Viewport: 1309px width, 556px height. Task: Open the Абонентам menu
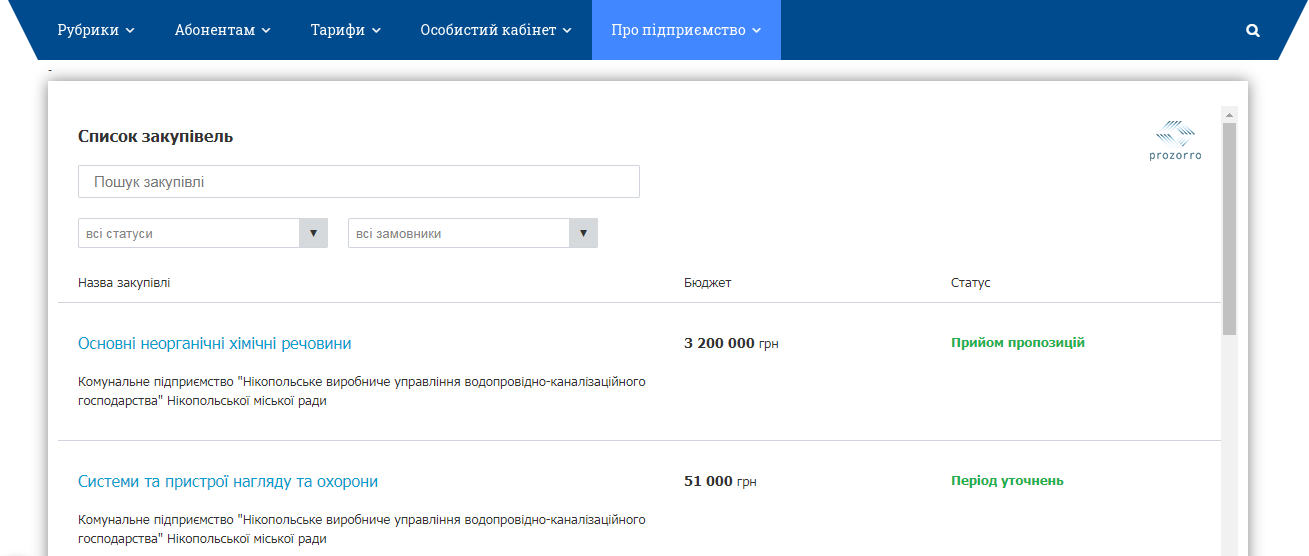point(222,30)
